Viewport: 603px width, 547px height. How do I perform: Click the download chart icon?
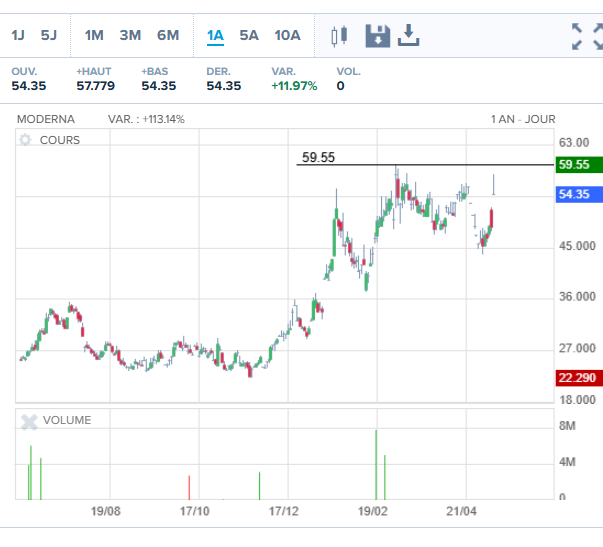point(408,35)
